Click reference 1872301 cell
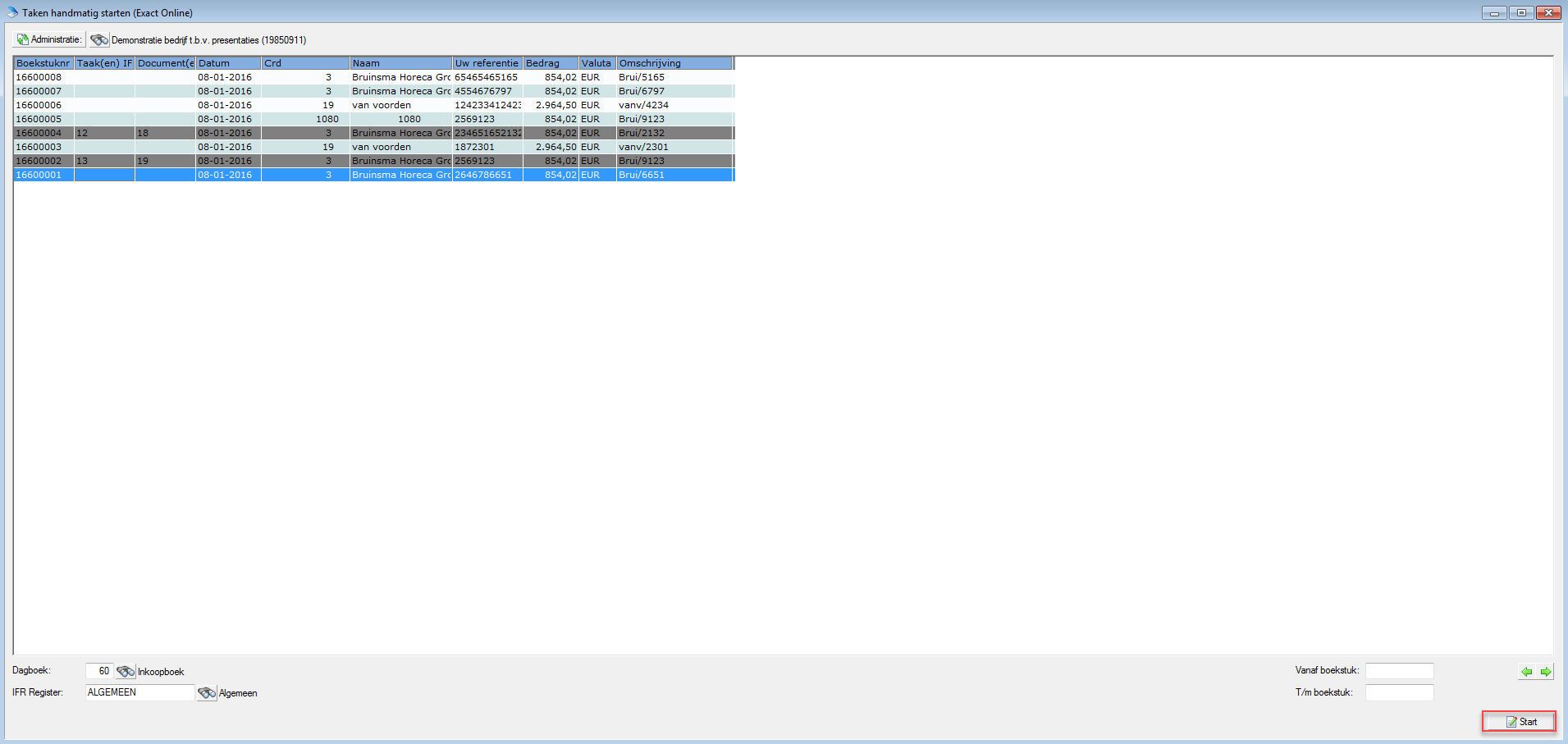Image resolution: width=1568 pixels, height=744 pixels. point(487,147)
